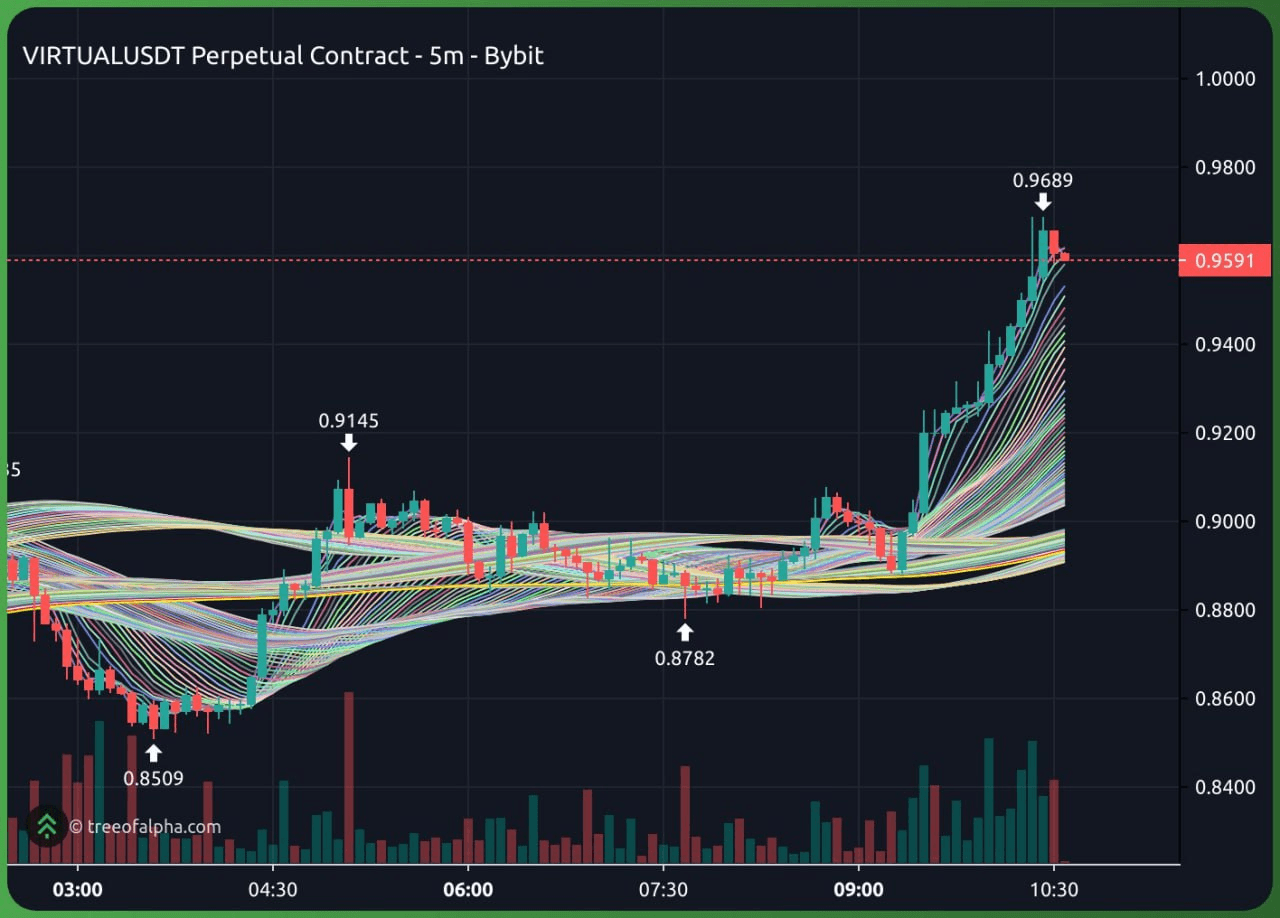Click the 0.8782 low price marker

click(685, 658)
